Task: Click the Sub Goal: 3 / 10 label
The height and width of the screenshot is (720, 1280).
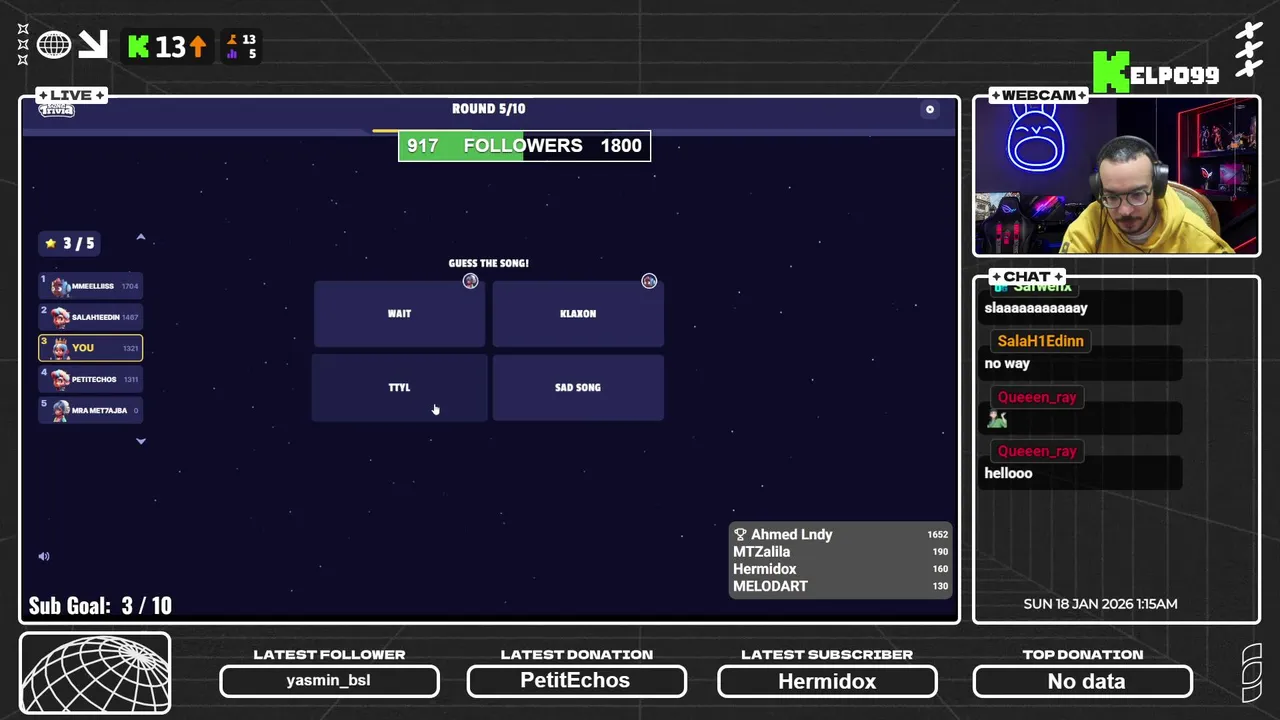Action: click(x=100, y=606)
